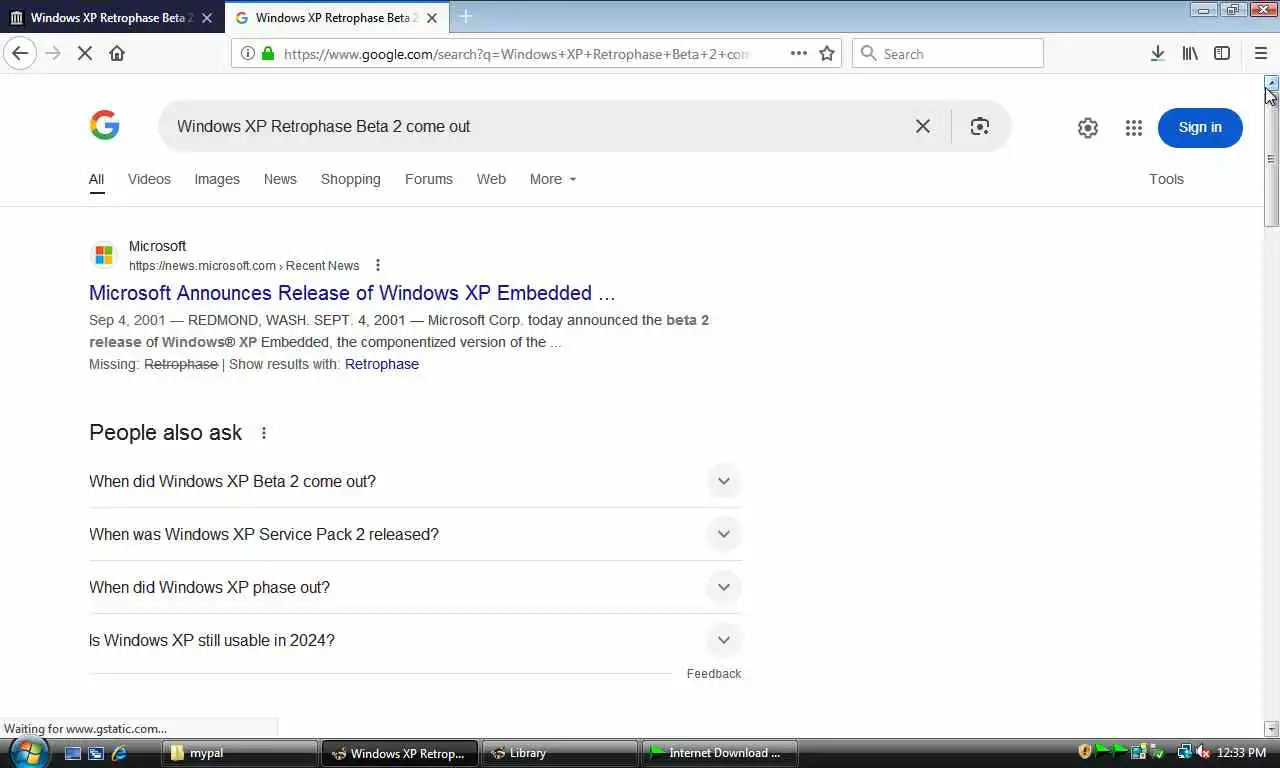Open the Library toolbar icon

[x=1190, y=53]
